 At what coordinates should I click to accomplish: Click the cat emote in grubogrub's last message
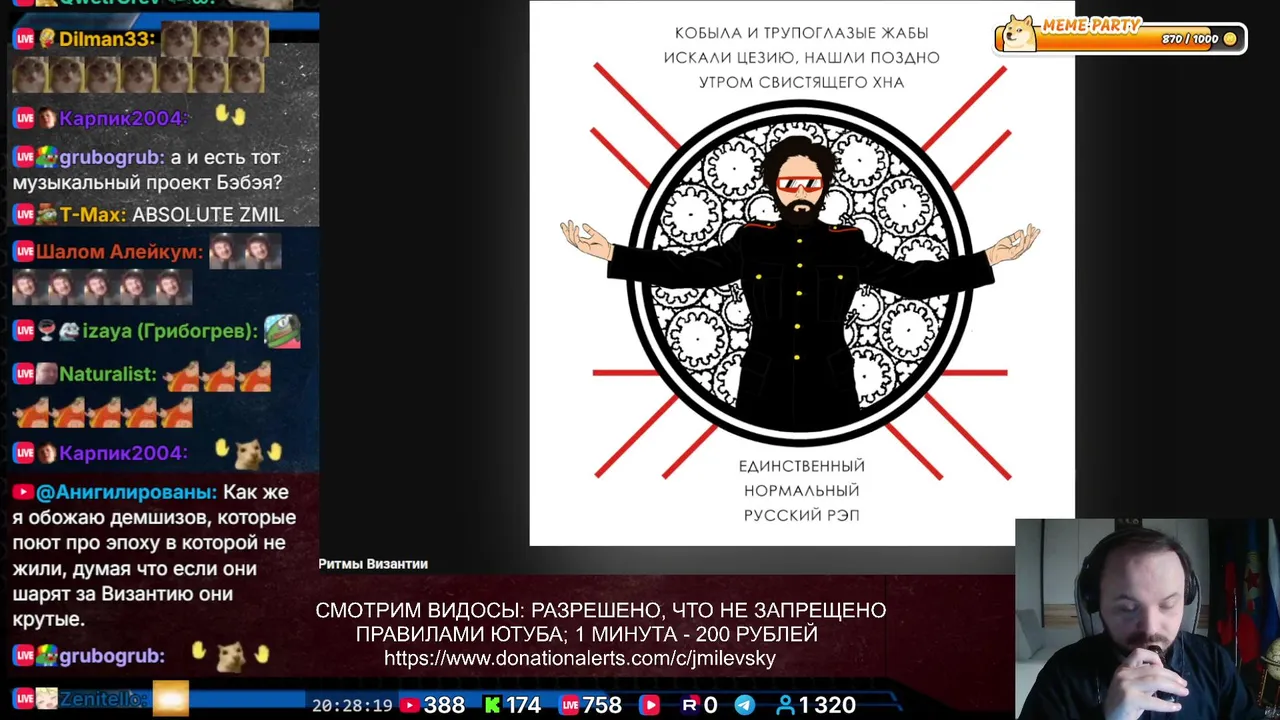(x=230, y=656)
